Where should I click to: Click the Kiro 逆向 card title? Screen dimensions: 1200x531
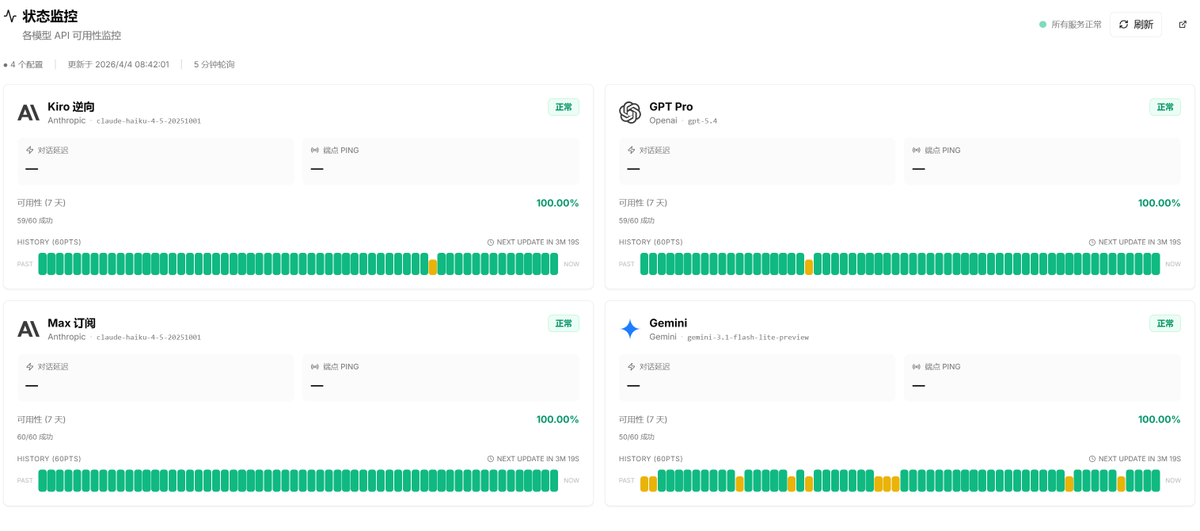click(x=71, y=107)
